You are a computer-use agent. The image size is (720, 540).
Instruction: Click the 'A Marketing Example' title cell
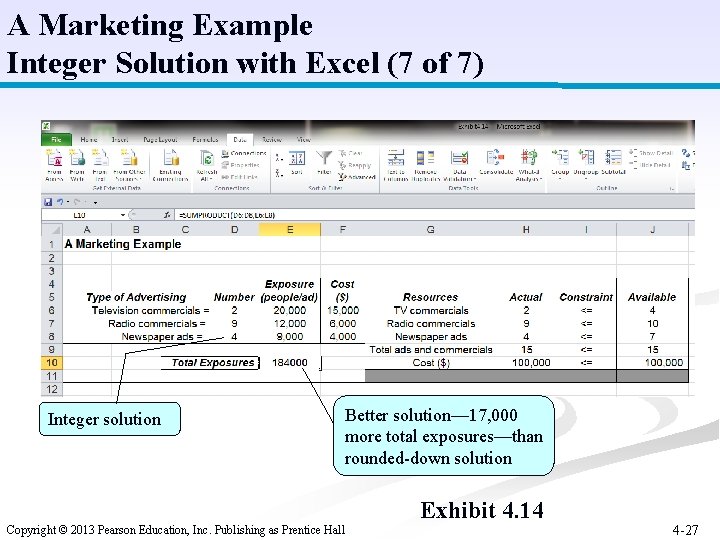[123, 244]
